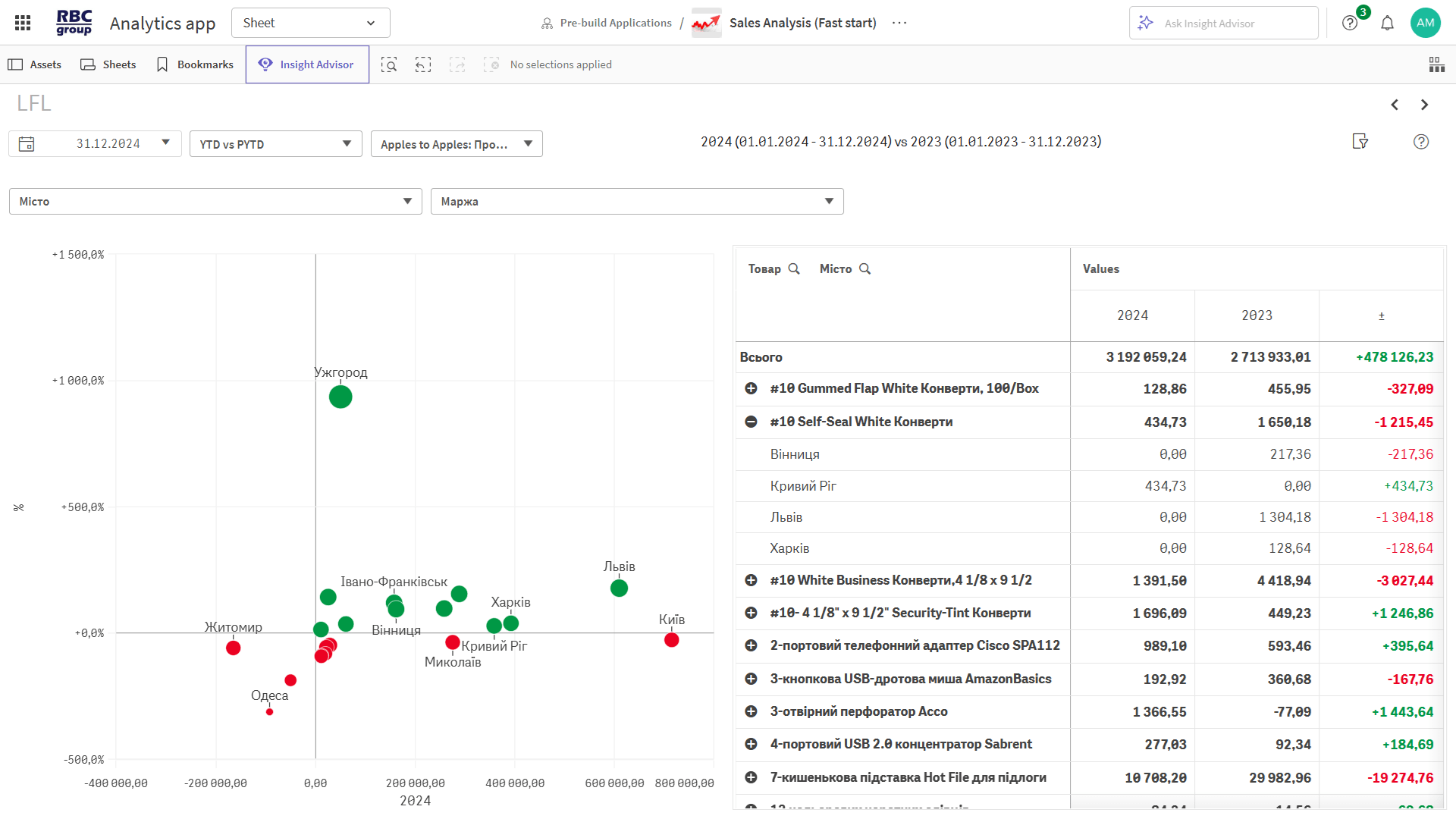Image resolution: width=1456 pixels, height=819 pixels.
Task: Click the green Ужгород bubble in chart
Action: (340, 397)
